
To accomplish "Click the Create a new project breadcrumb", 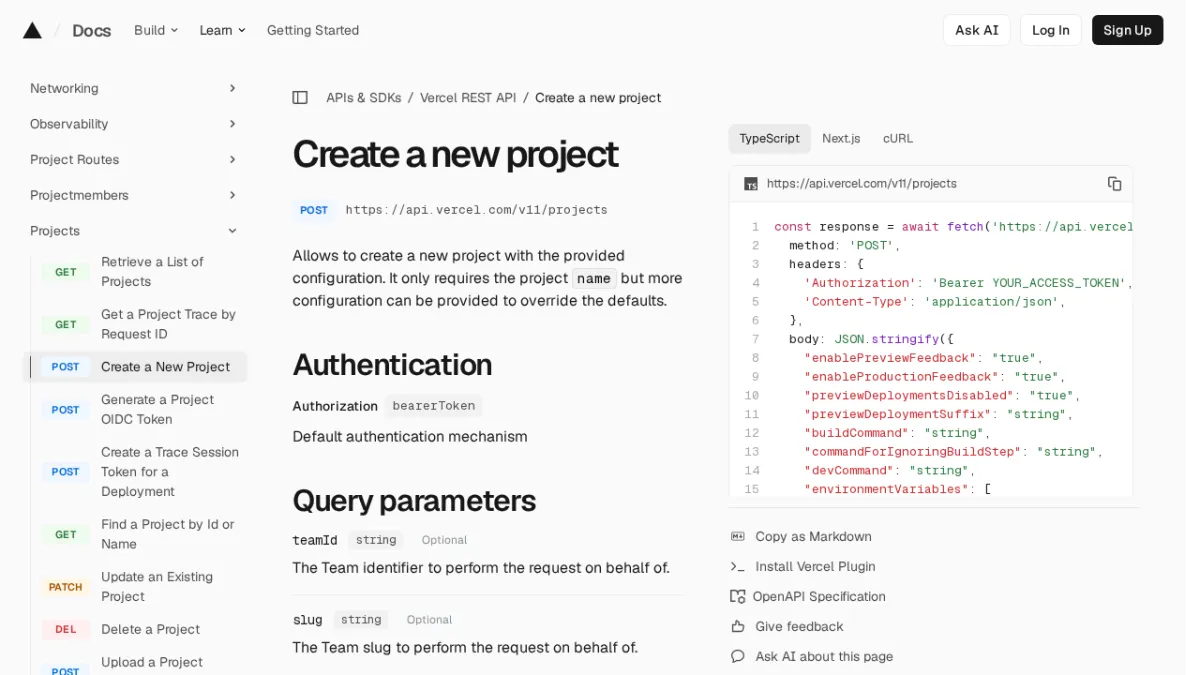I will (598, 98).
